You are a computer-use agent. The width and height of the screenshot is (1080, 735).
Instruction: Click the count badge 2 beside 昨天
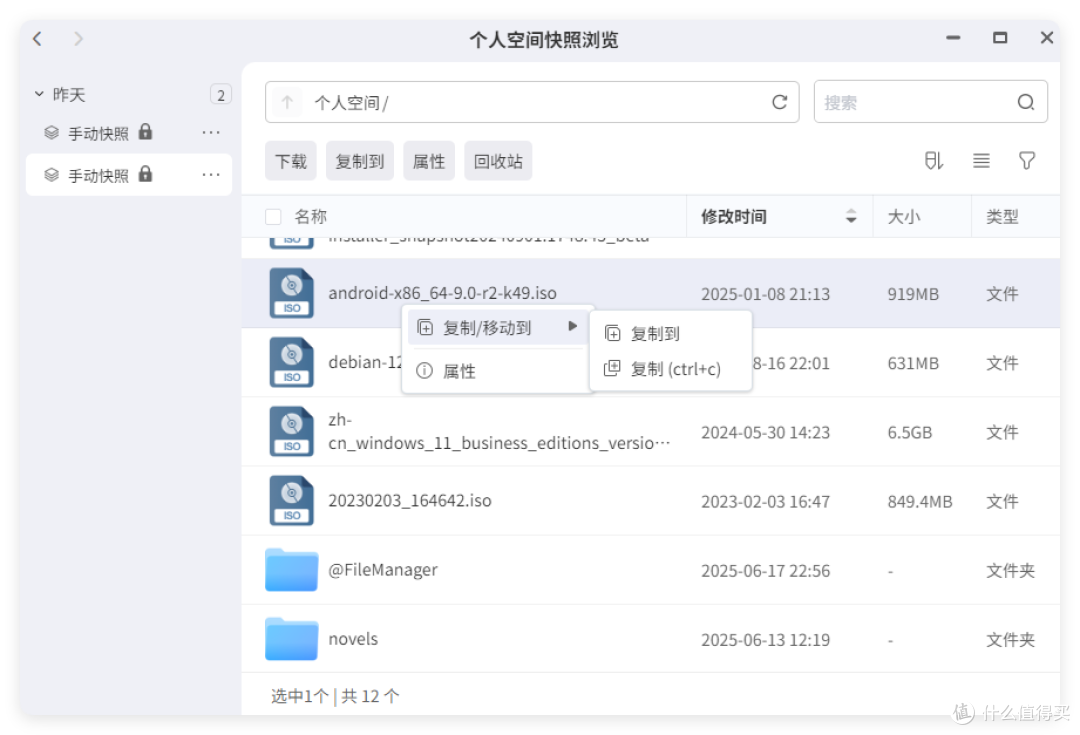pos(220,95)
